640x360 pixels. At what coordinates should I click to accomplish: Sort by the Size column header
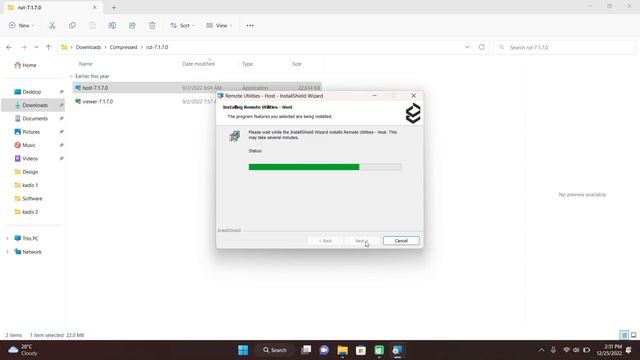click(x=297, y=64)
